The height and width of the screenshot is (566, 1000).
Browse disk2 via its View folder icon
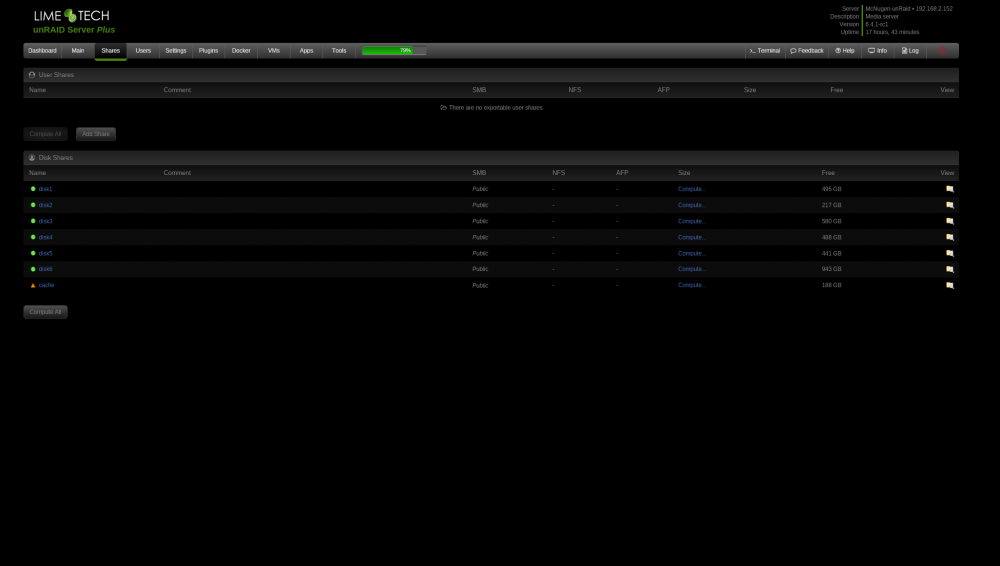point(950,205)
